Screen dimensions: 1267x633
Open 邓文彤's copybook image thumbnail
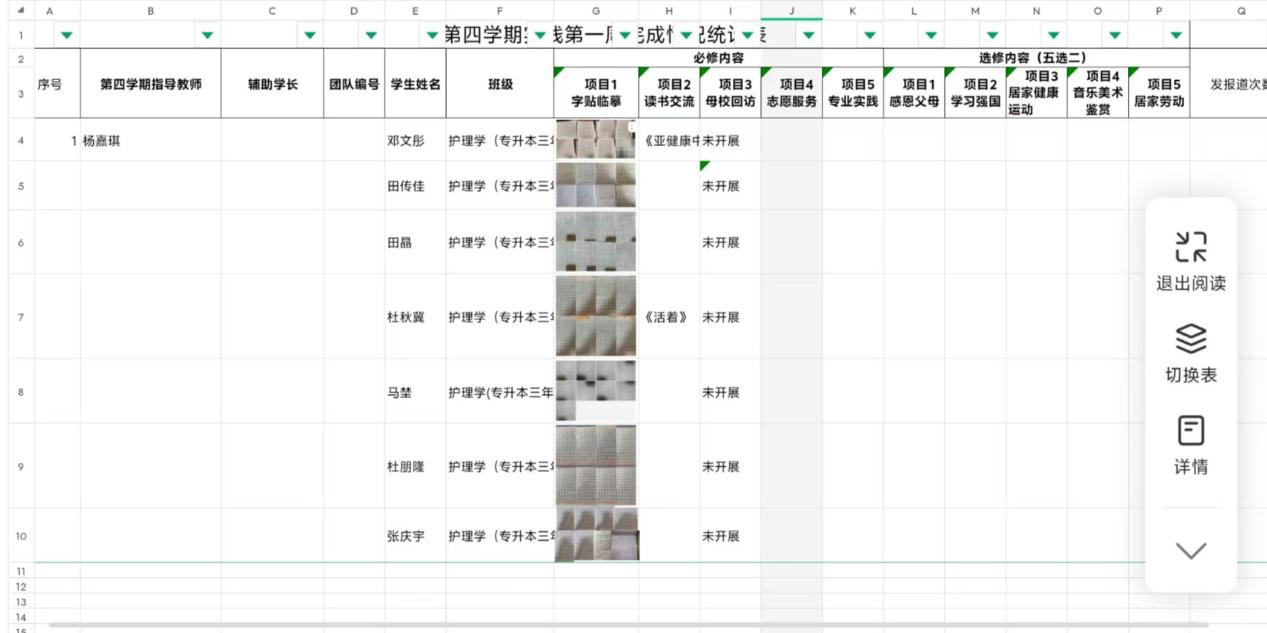(x=595, y=140)
